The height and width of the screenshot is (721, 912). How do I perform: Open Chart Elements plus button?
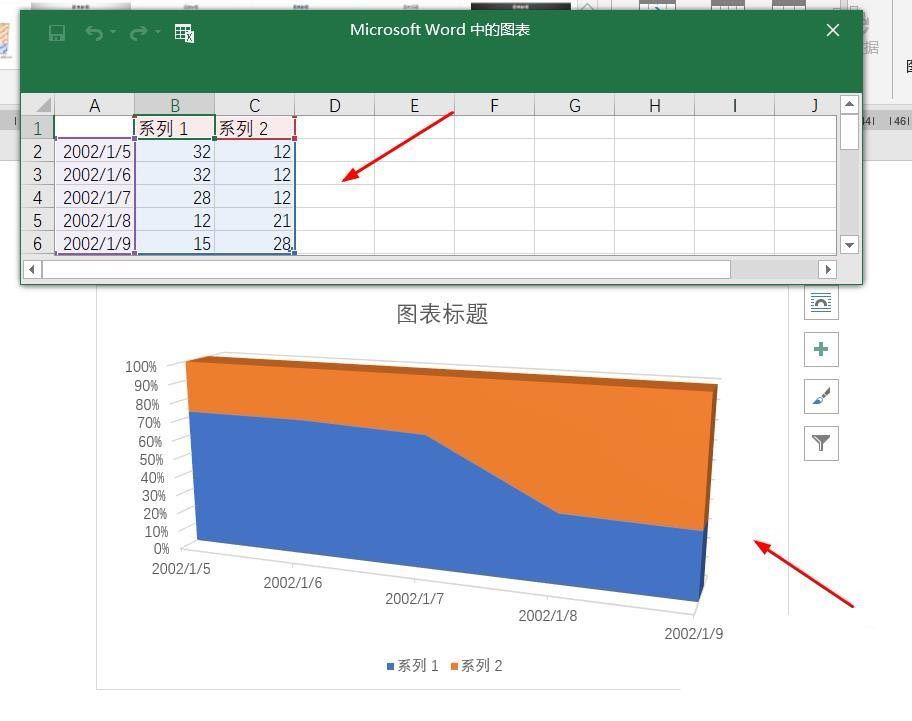pos(821,349)
